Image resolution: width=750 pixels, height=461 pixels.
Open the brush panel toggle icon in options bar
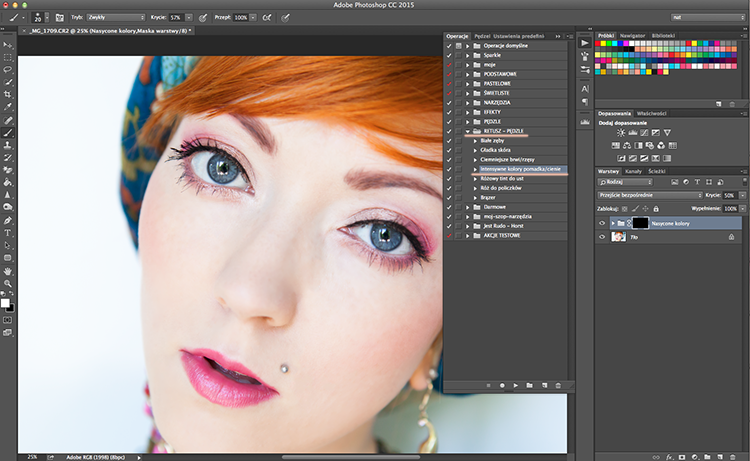tap(59, 18)
